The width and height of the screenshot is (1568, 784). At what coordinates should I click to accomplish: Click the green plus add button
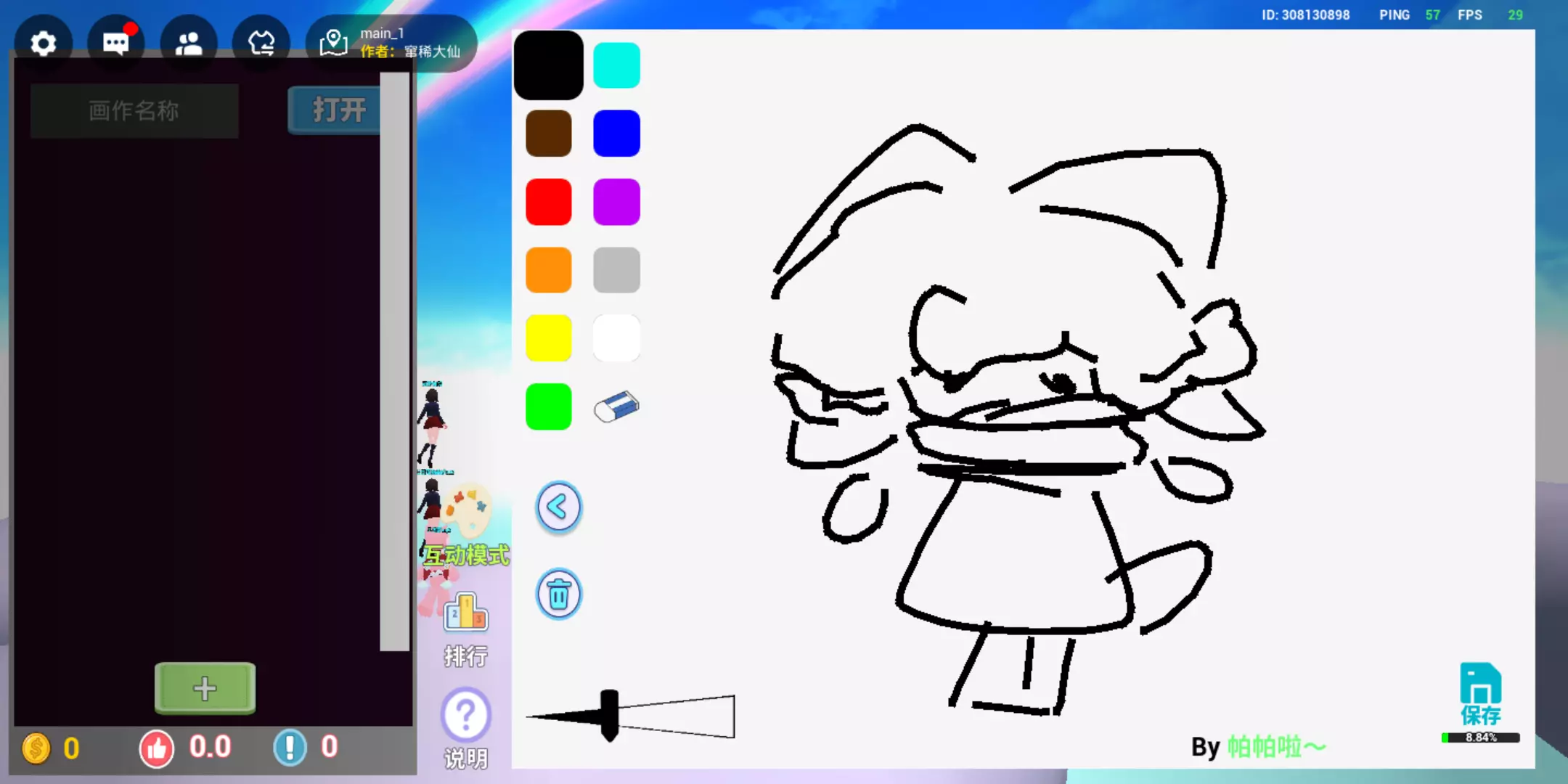tap(205, 687)
